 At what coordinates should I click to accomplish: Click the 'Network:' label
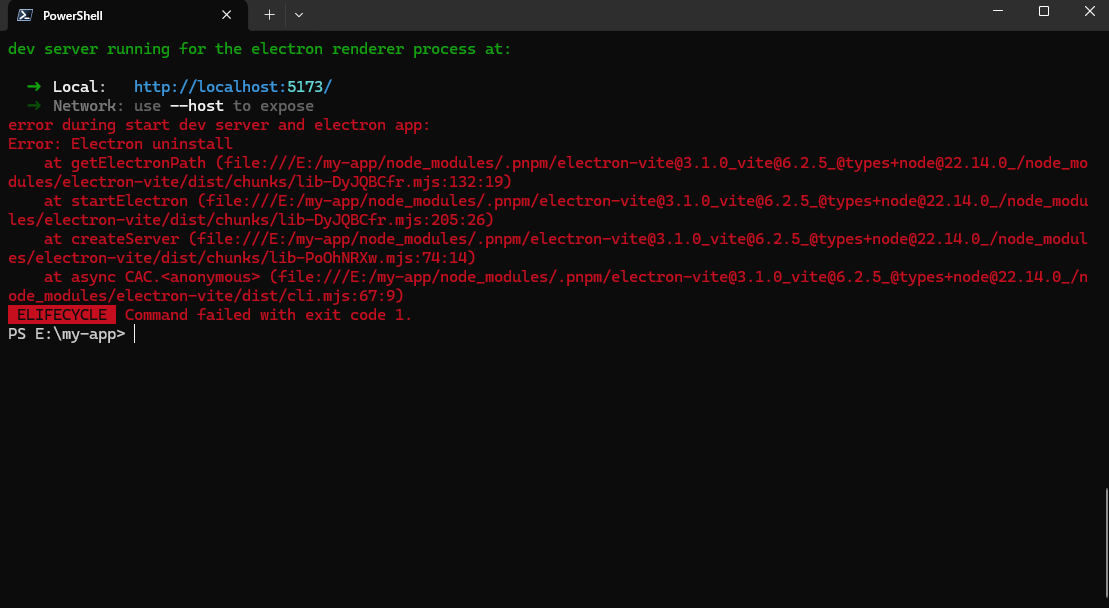coord(88,106)
